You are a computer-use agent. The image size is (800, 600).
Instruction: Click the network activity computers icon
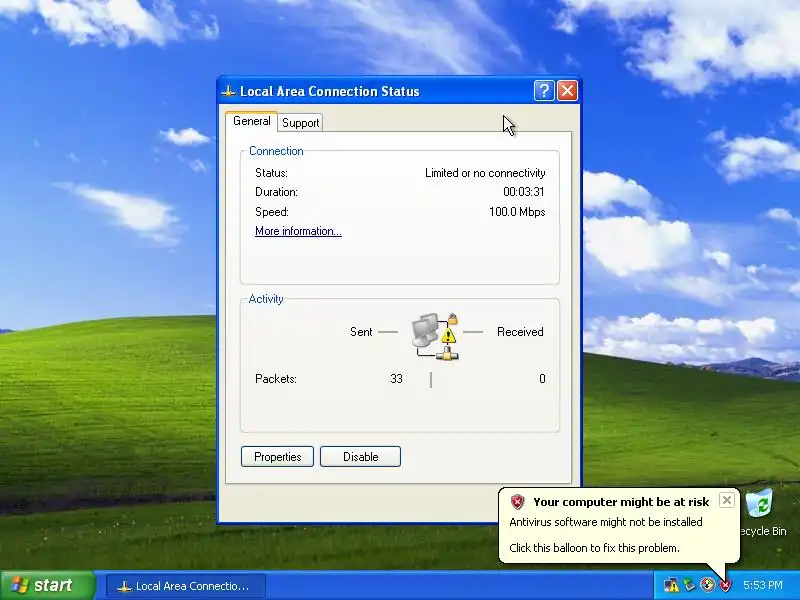435,336
